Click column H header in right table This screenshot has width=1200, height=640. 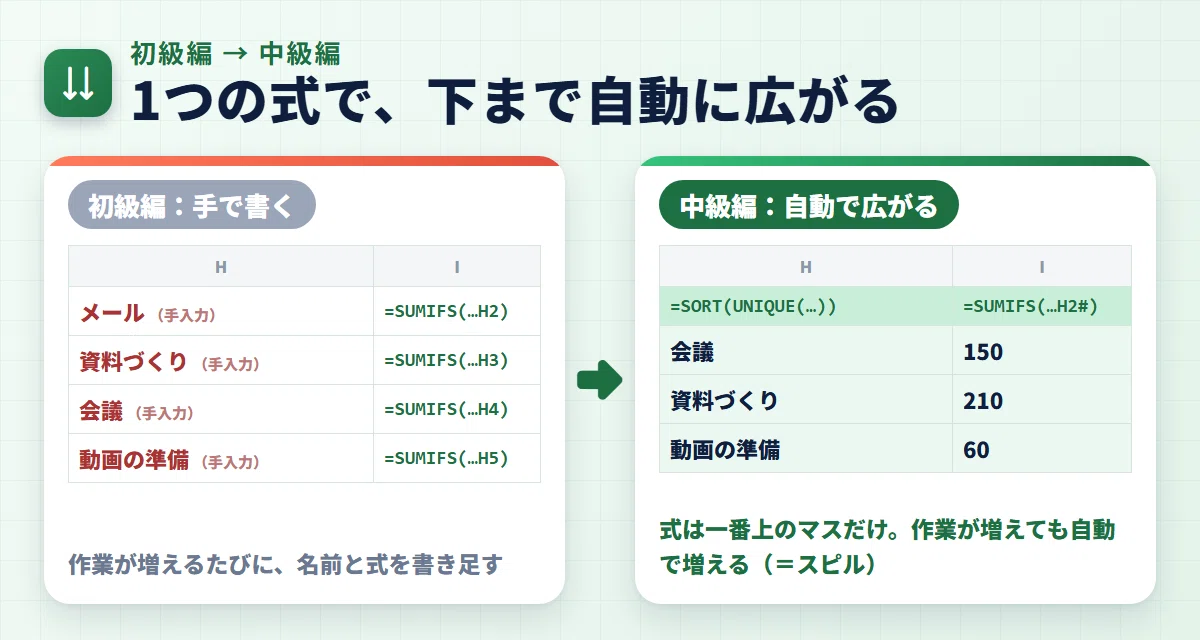tap(806, 266)
